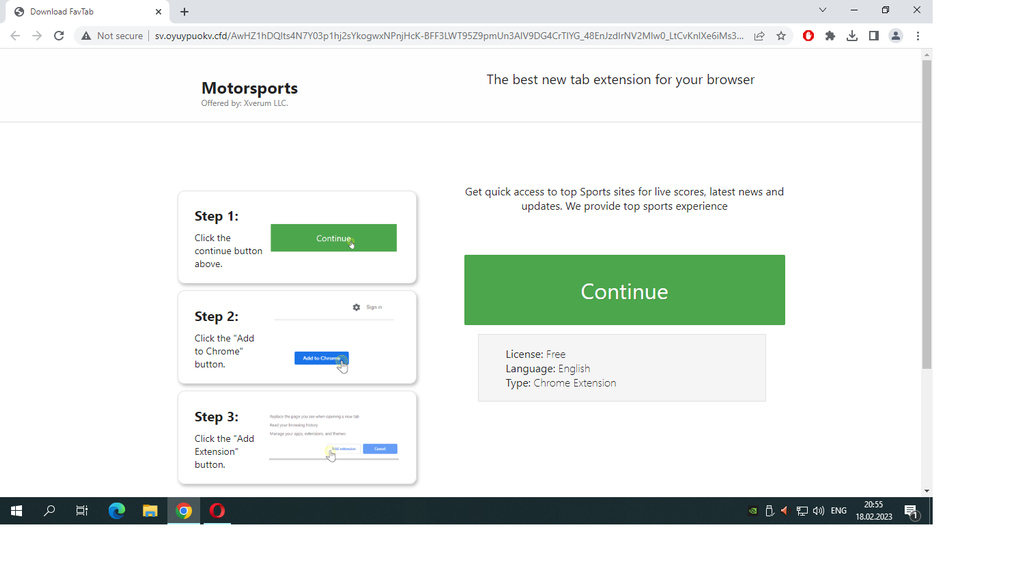Open Windows taskbar search
1024x575 pixels.
click(49, 511)
